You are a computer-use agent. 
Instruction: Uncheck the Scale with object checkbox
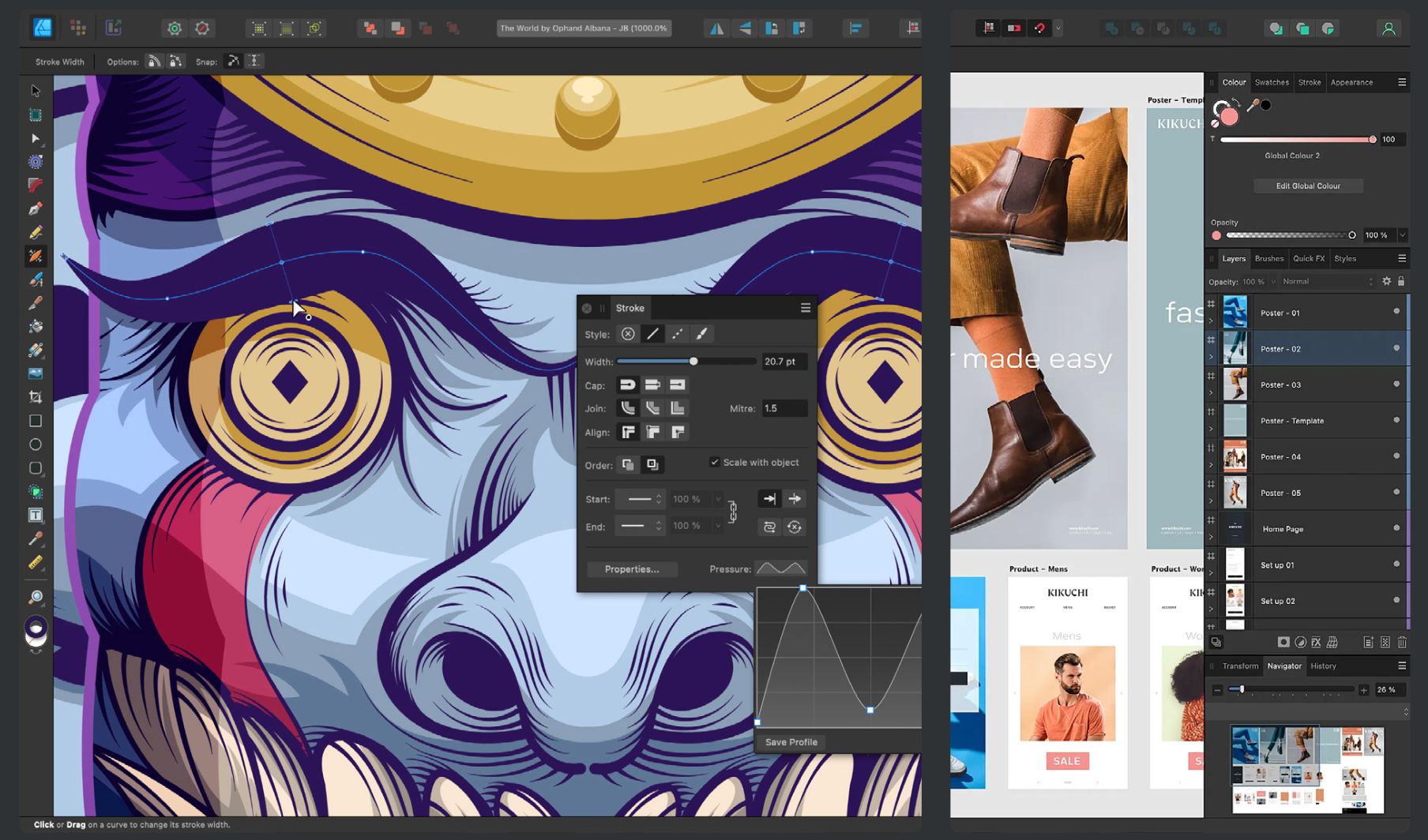click(714, 463)
